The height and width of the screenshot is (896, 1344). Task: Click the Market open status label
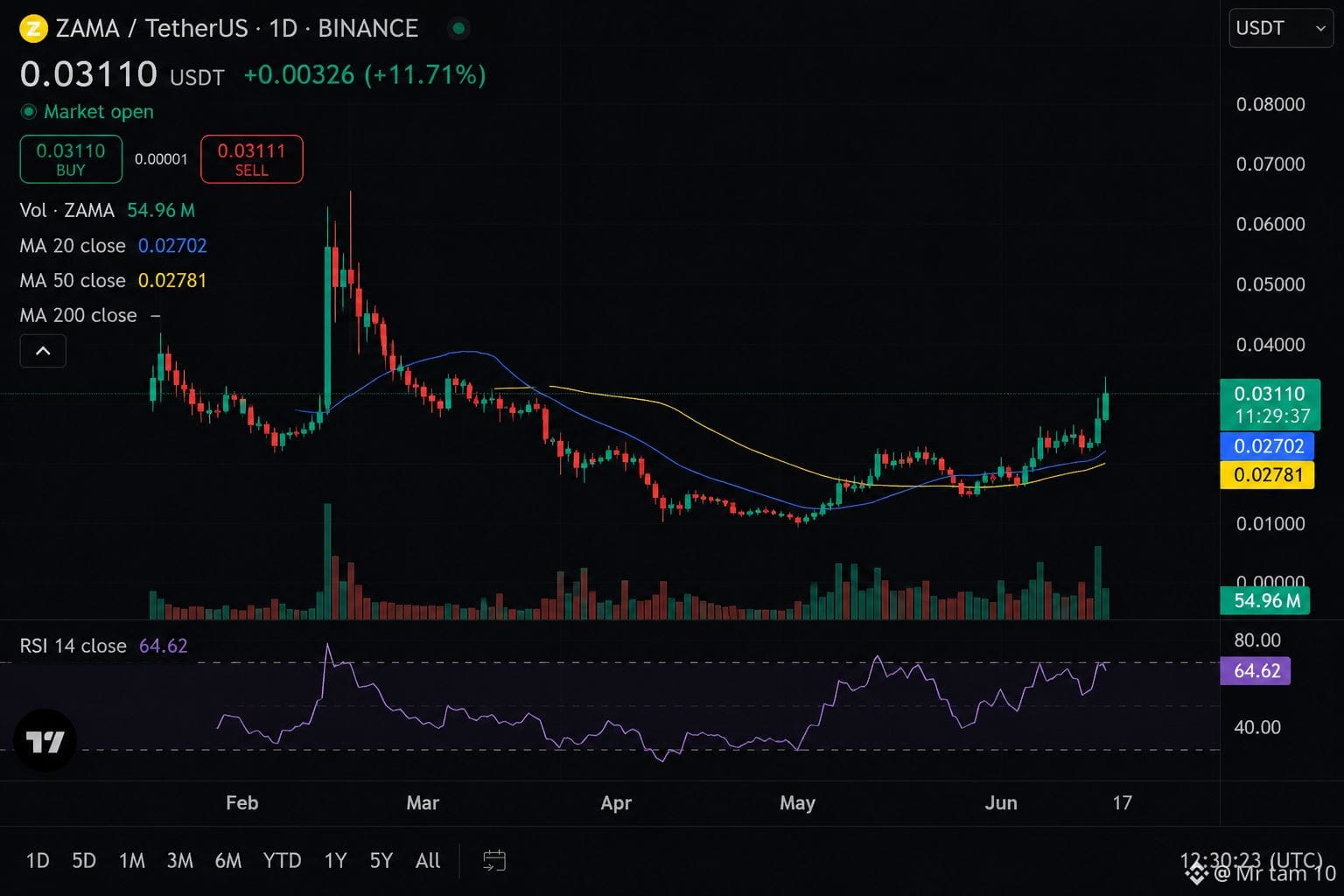tap(99, 112)
